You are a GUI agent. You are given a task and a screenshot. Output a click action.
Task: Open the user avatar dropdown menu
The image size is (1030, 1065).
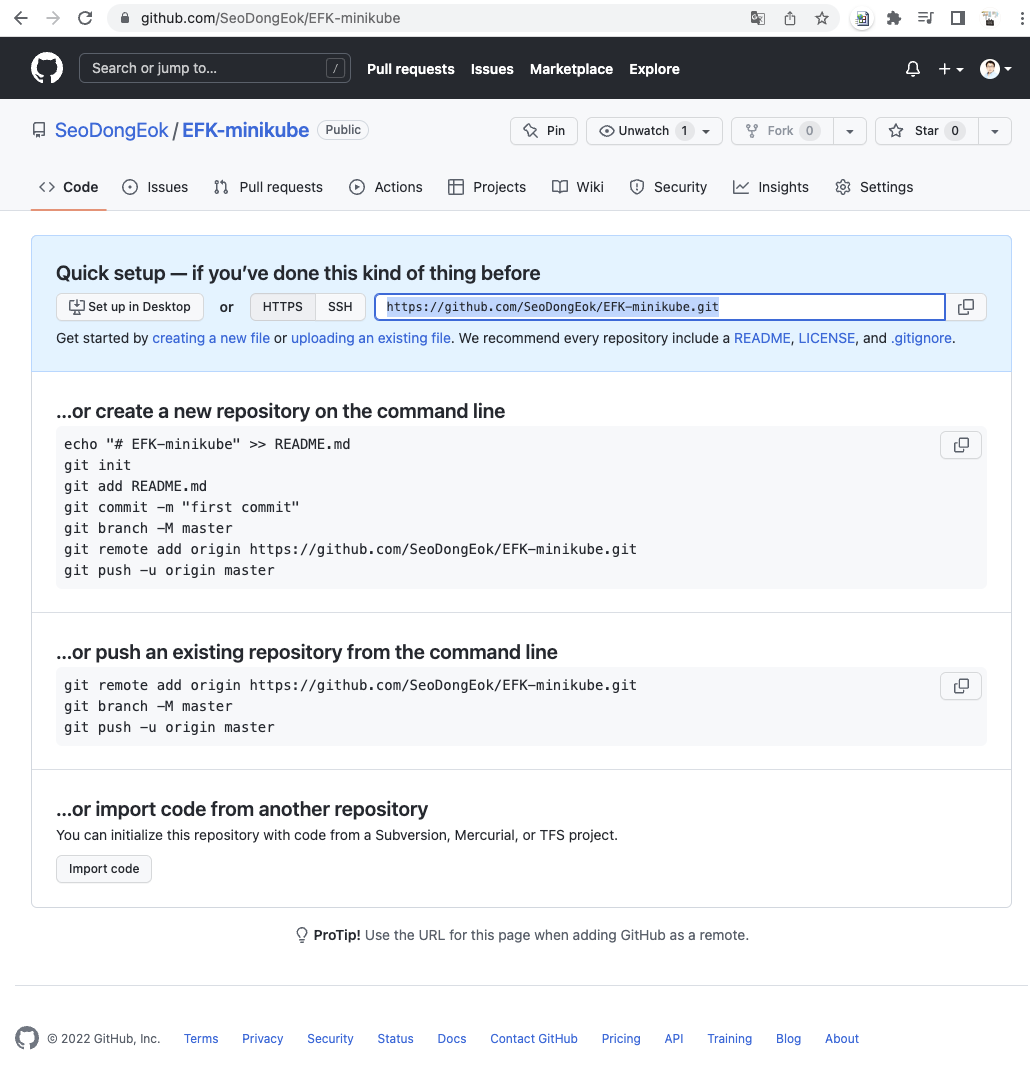click(995, 69)
